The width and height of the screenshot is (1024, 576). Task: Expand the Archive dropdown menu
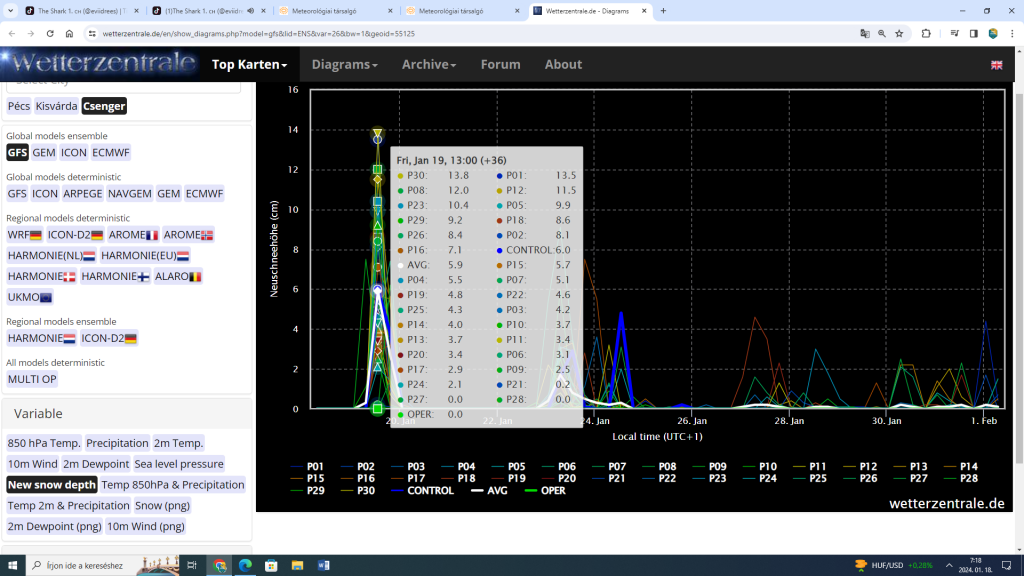[x=429, y=64]
